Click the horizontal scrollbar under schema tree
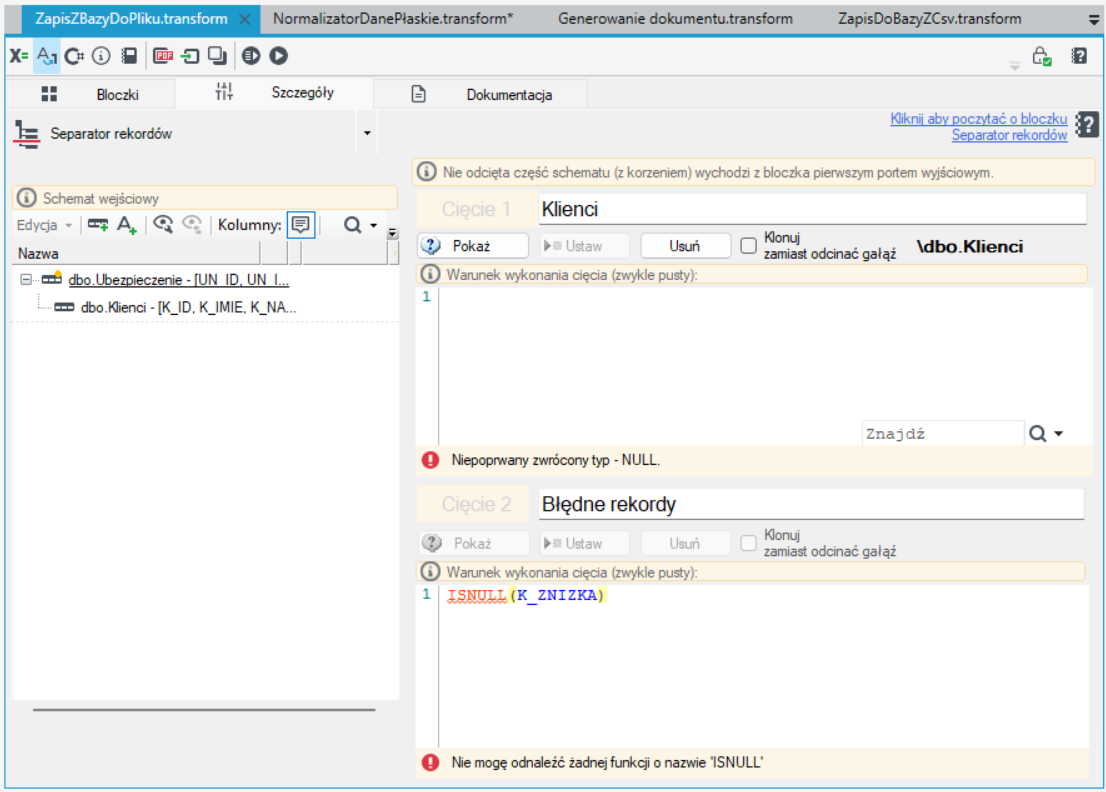Viewport: 1106px width, 792px height. [x=204, y=709]
